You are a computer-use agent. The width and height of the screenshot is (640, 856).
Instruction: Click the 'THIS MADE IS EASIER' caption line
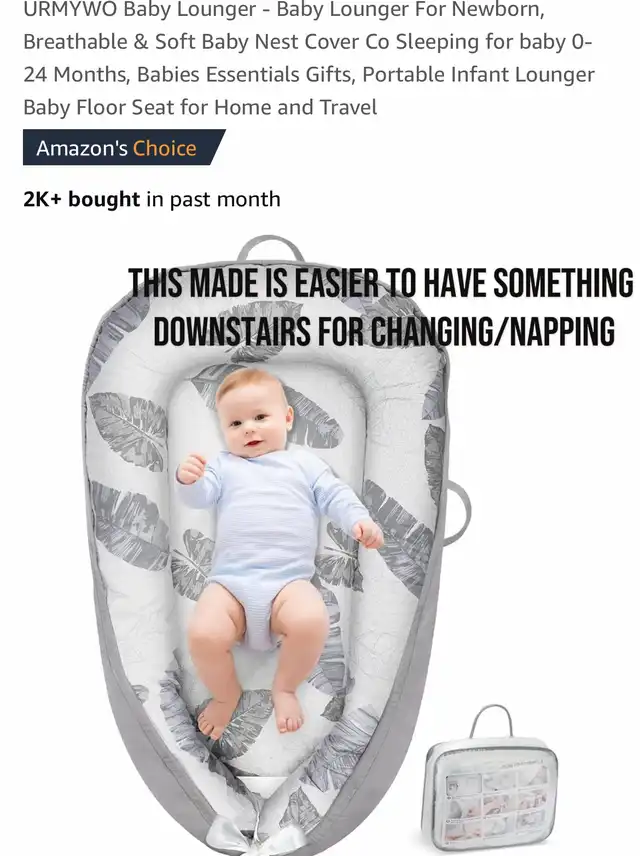click(x=381, y=283)
